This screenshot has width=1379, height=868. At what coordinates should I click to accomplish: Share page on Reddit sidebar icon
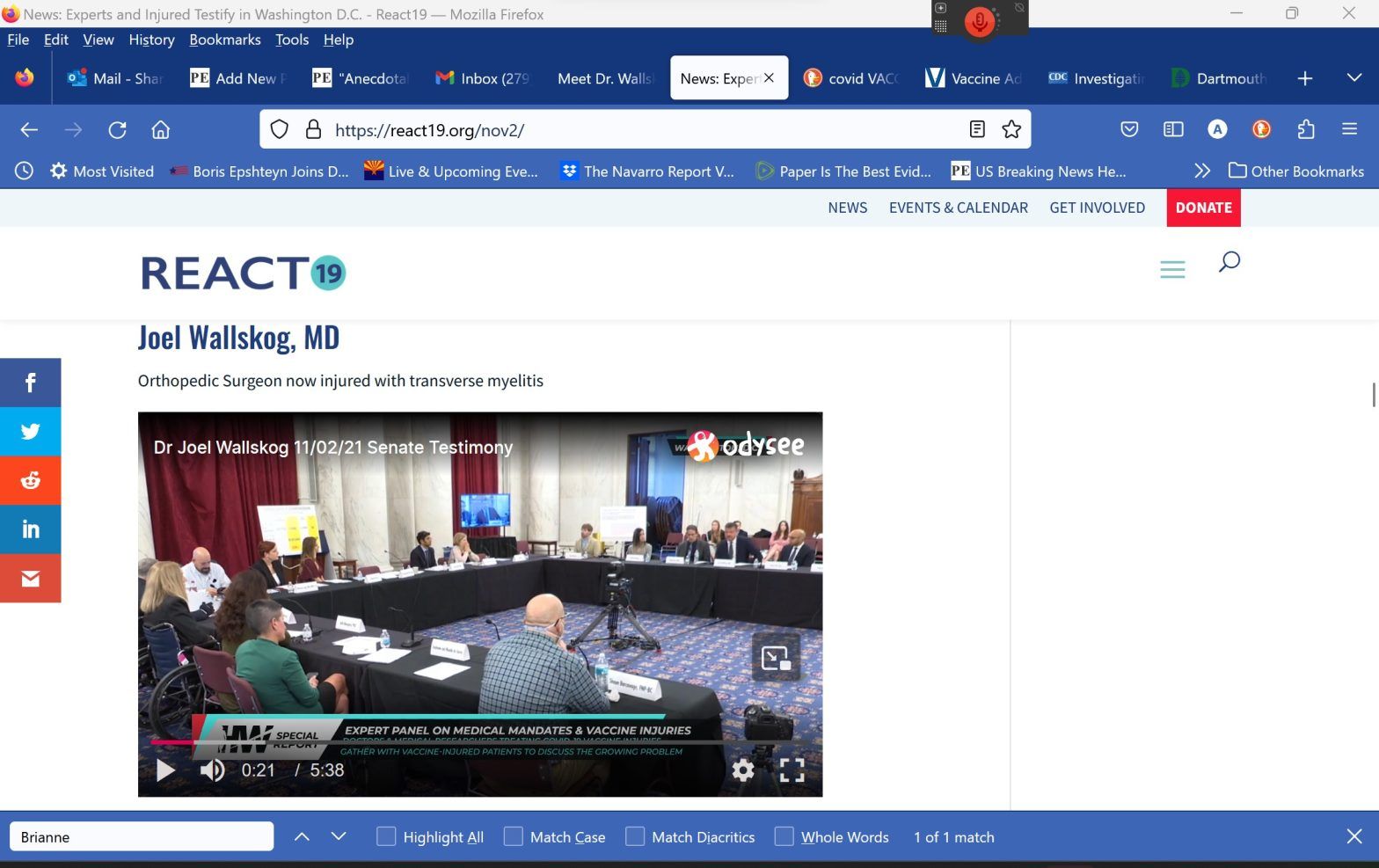(30, 480)
